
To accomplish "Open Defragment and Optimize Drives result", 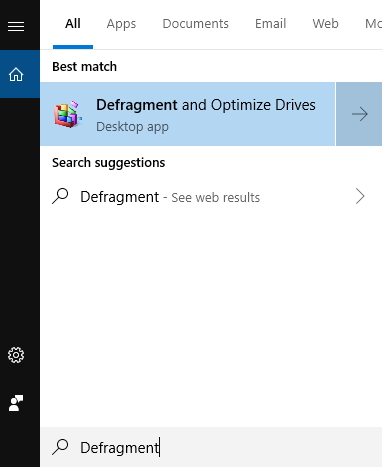I will [187, 114].
